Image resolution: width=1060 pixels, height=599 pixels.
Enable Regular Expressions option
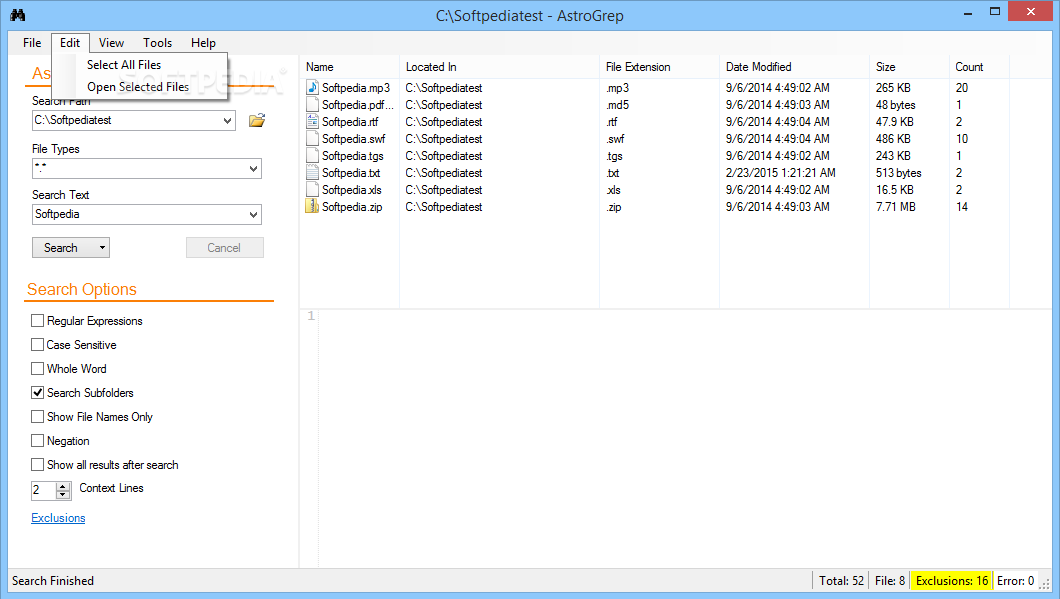[38, 320]
